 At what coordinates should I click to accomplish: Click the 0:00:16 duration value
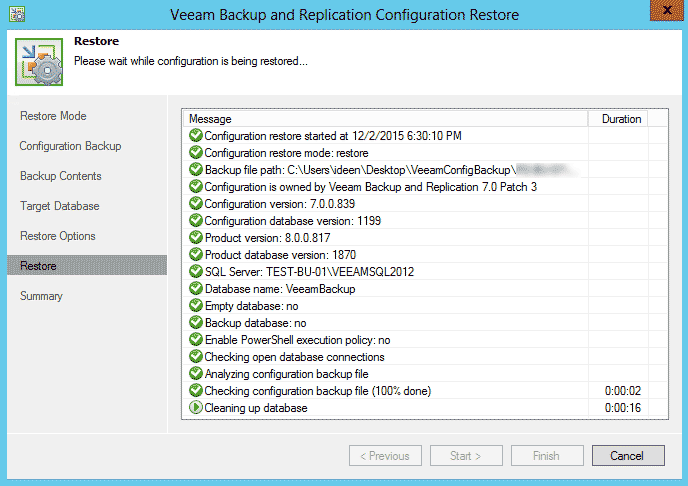(x=623, y=408)
